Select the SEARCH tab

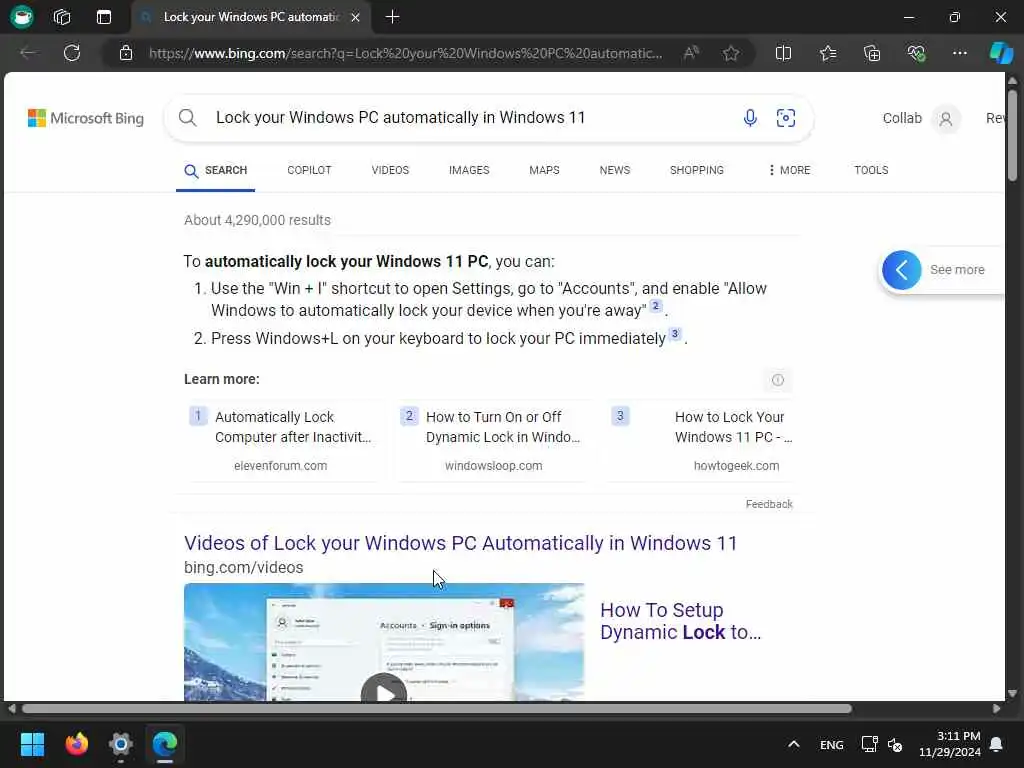[216, 170]
